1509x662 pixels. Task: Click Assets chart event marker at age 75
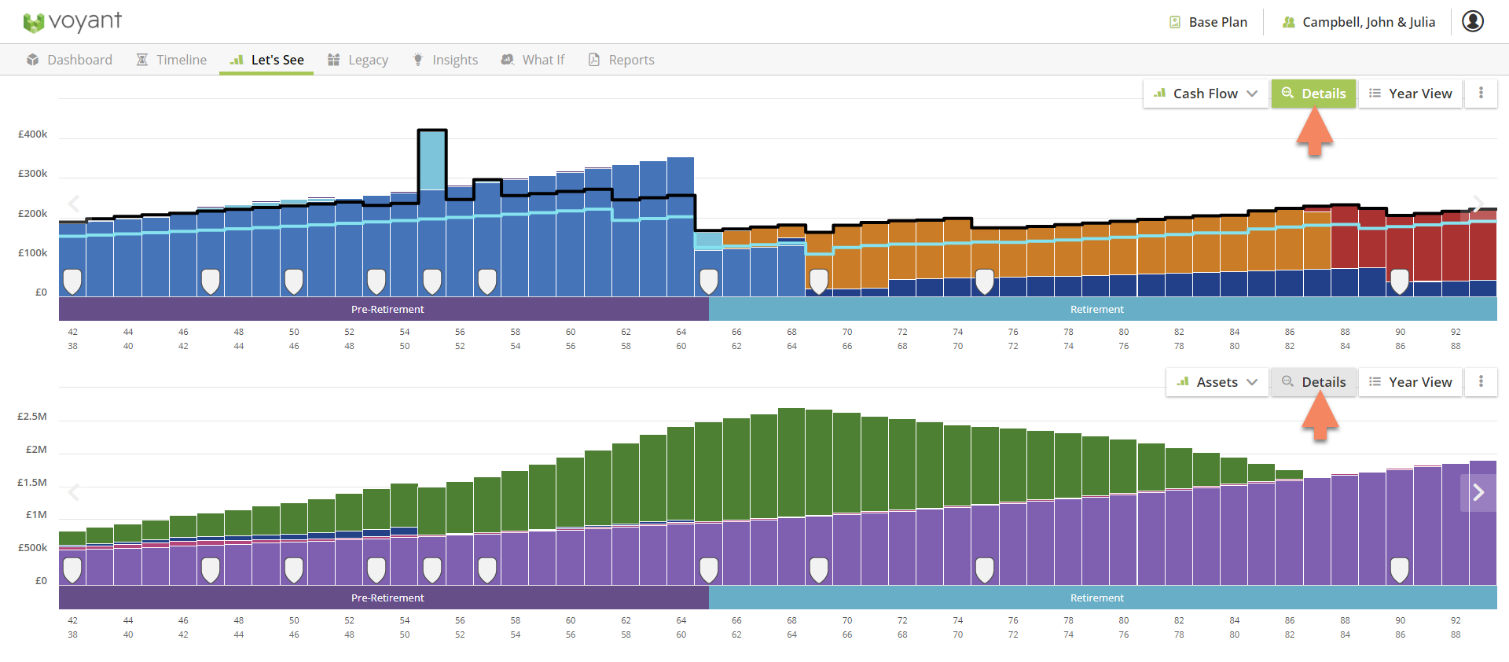(x=985, y=570)
